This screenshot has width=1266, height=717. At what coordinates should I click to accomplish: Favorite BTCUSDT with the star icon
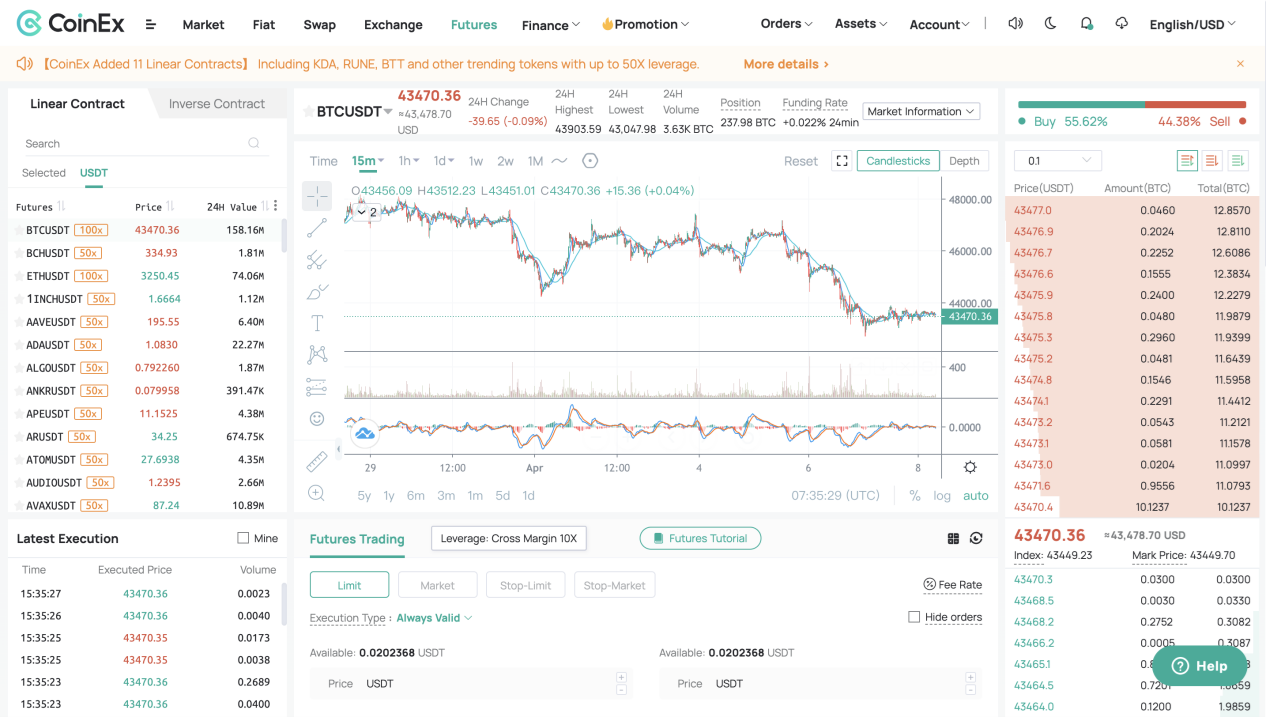click(17, 230)
